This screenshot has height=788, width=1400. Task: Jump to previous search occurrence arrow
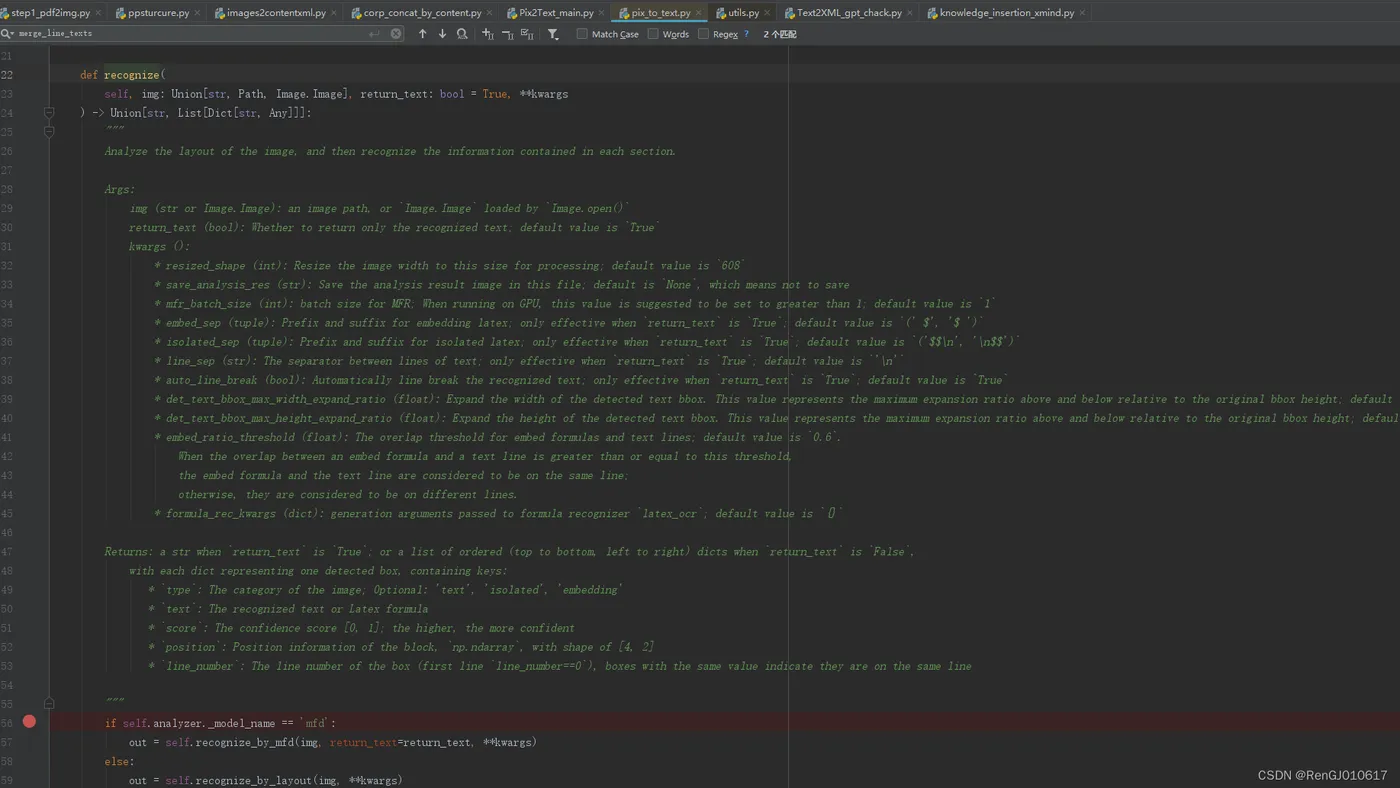(x=422, y=34)
